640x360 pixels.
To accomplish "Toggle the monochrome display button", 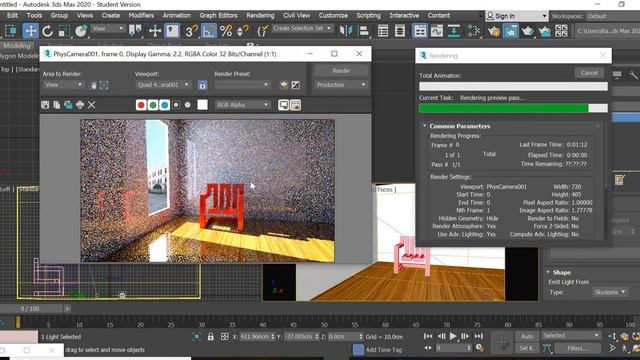I will click(188, 105).
